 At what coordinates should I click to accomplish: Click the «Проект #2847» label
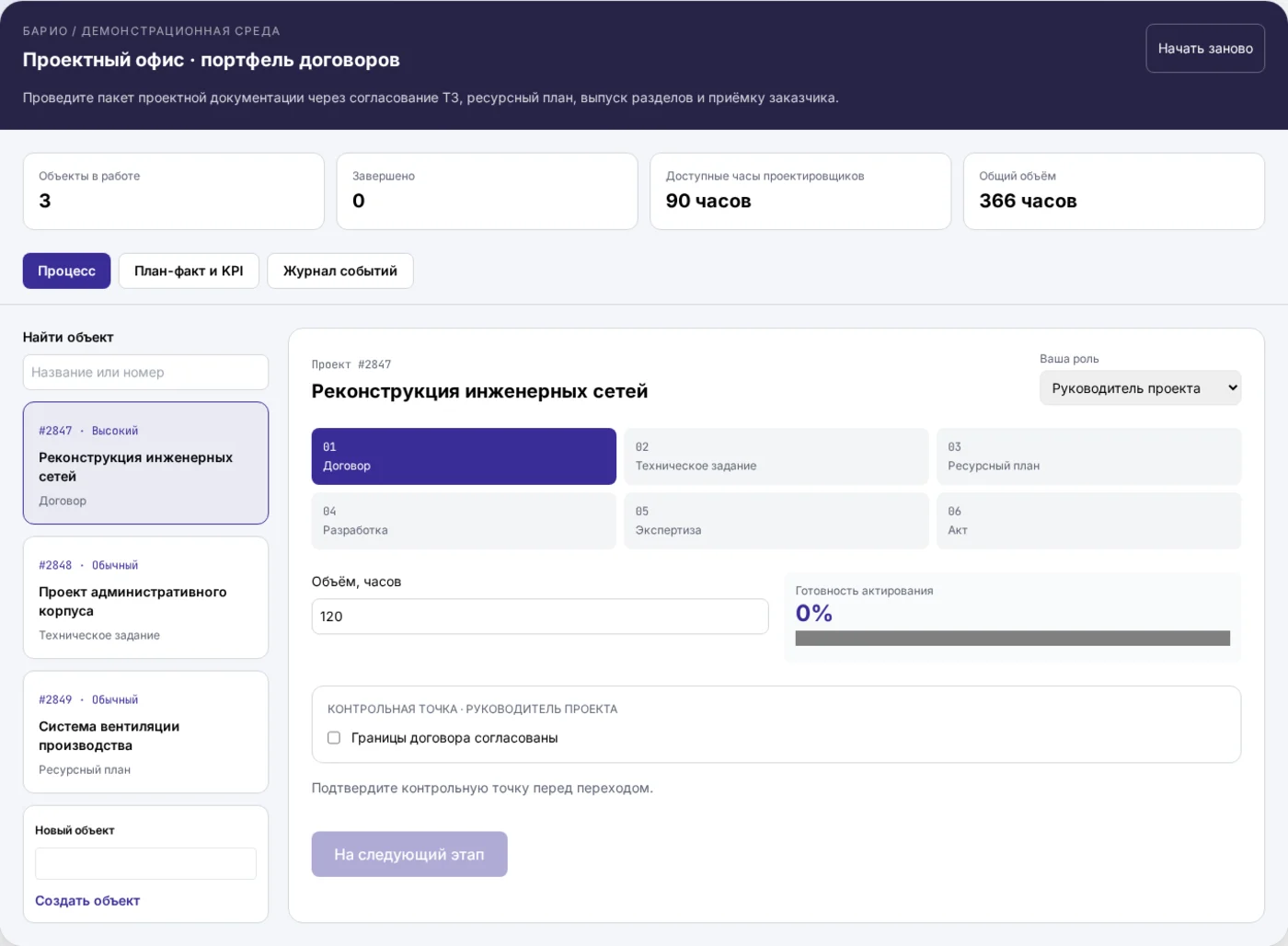[351, 364]
